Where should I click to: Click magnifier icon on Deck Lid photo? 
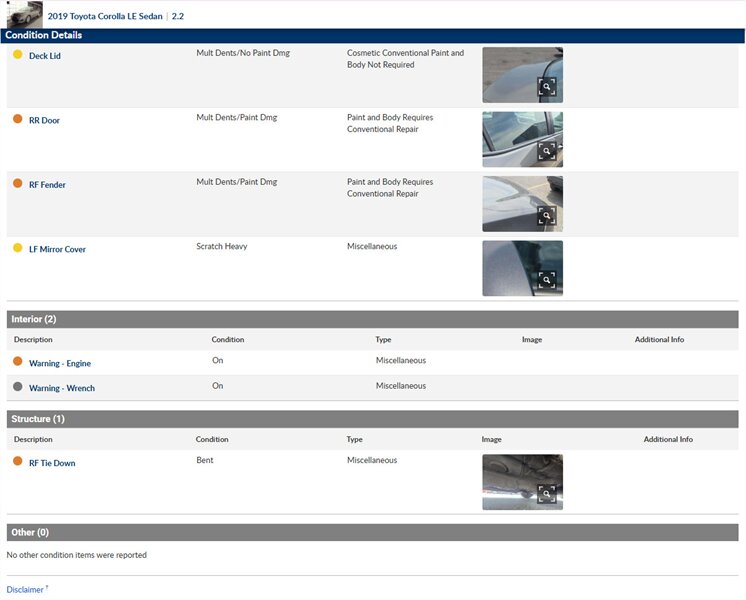[546, 87]
